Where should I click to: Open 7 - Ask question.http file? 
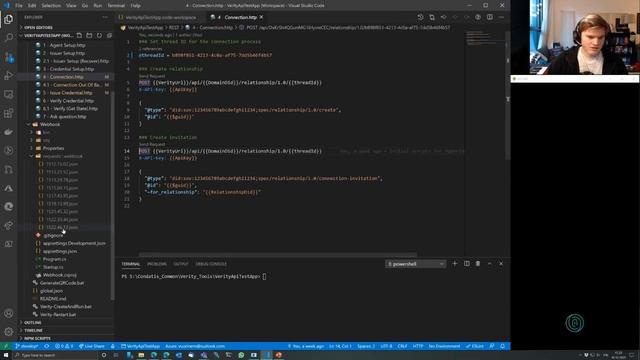64,116
